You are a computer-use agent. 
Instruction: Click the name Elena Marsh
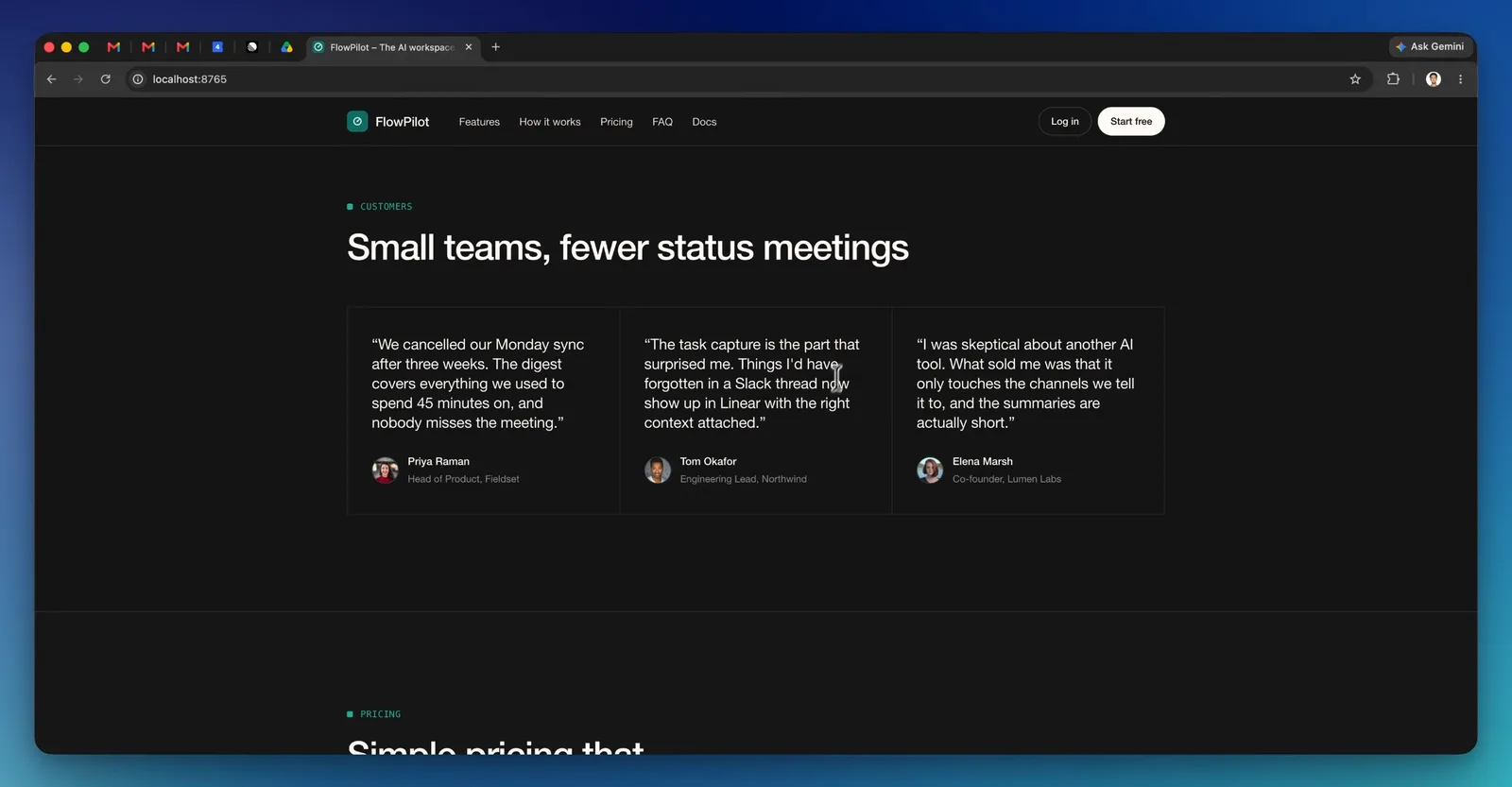tap(983, 461)
